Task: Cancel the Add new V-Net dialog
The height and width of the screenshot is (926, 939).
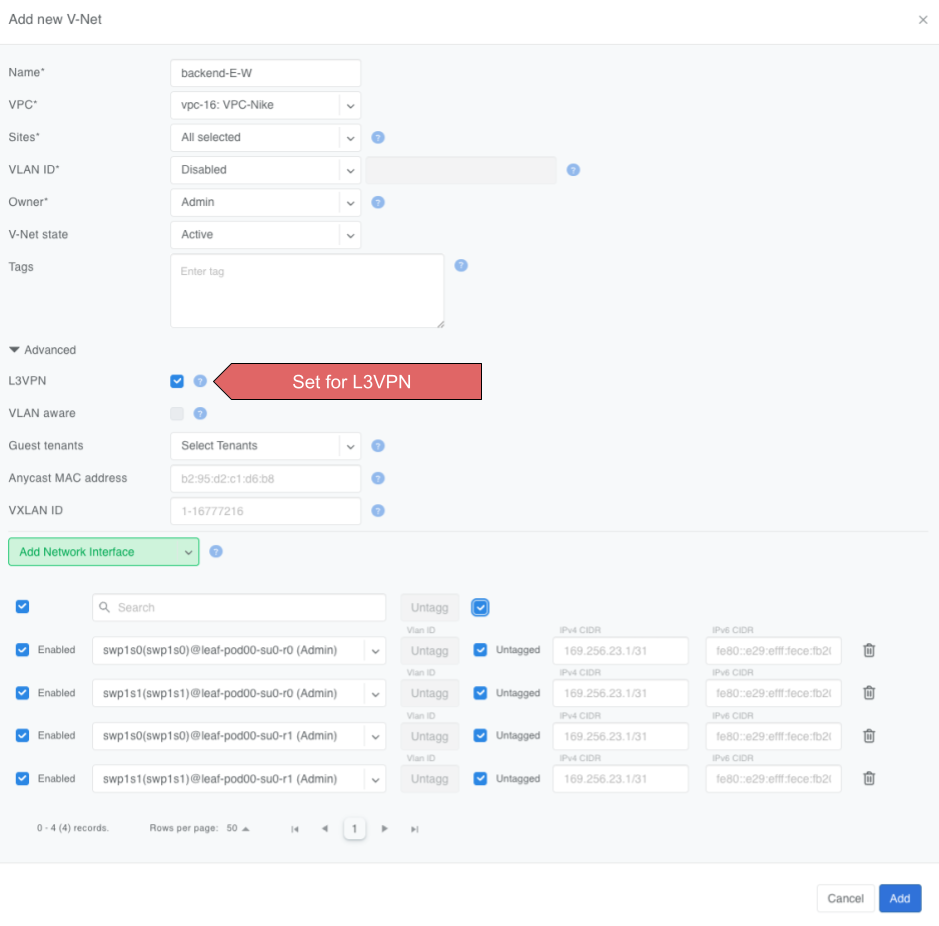Action: tap(845, 898)
